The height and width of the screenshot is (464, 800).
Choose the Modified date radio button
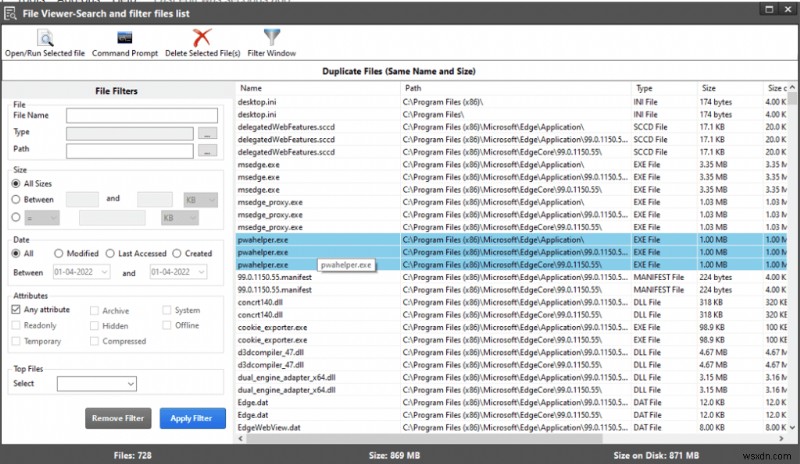click(x=59, y=253)
